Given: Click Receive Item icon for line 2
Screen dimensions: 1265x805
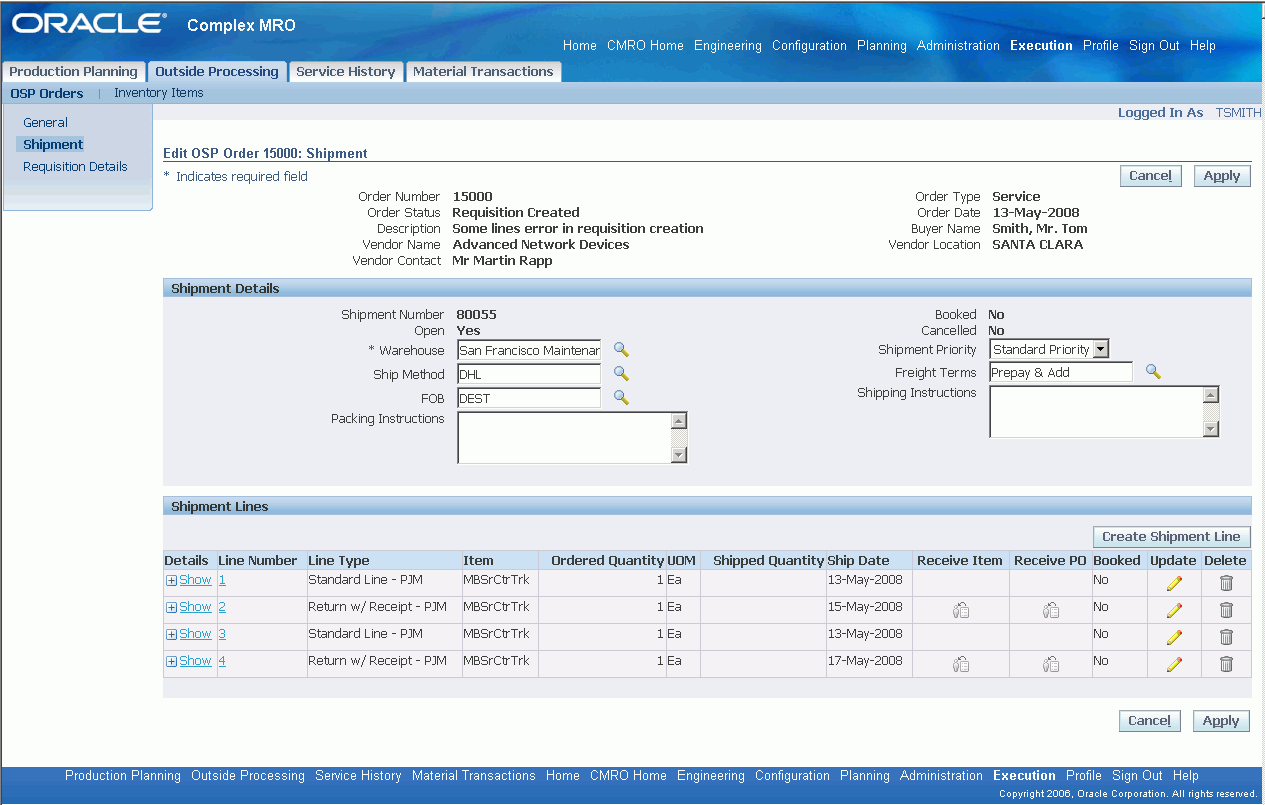Looking at the screenshot, I should coord(960,610).
